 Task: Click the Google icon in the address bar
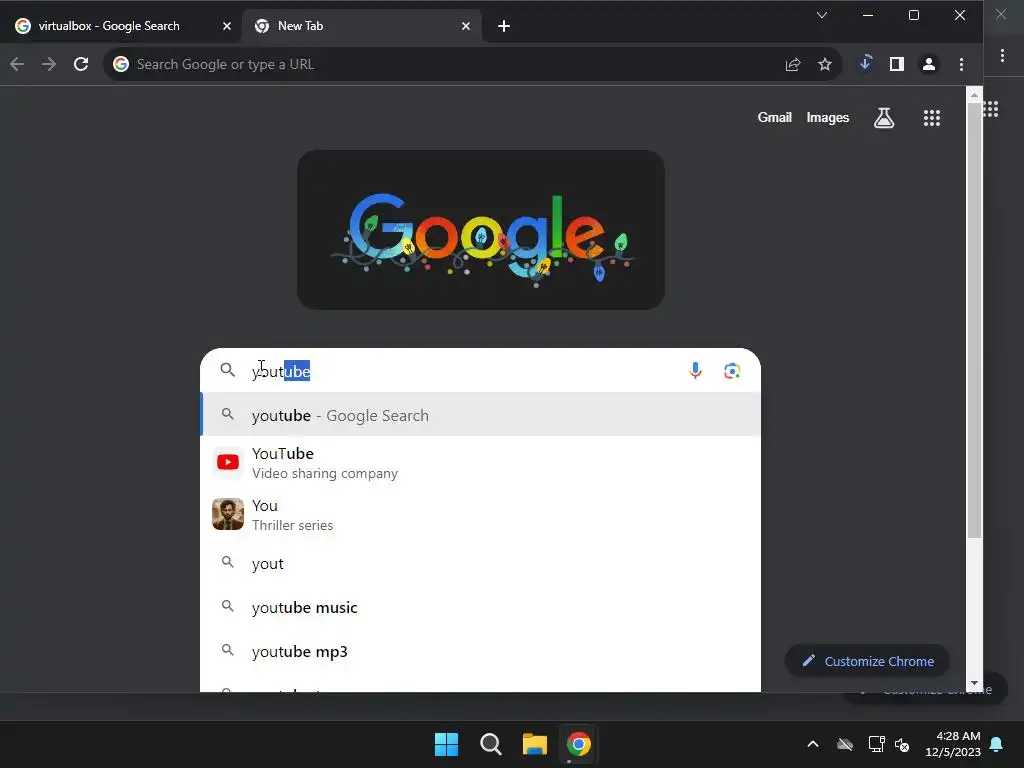[x=121, y=64]
